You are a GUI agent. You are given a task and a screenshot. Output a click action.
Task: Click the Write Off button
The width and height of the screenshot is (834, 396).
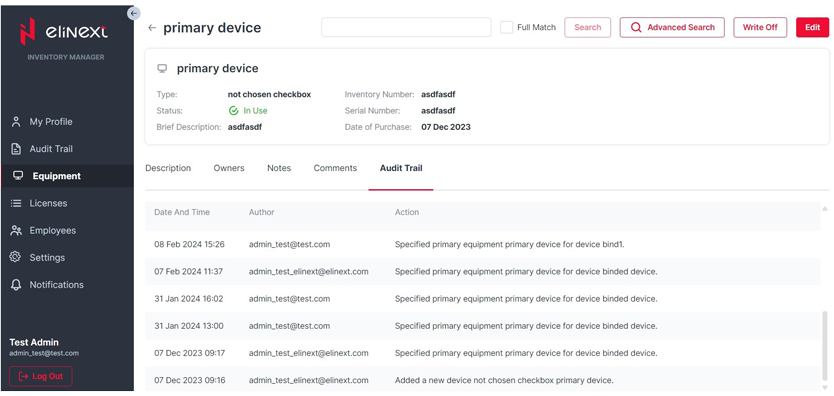pos(760,27)
